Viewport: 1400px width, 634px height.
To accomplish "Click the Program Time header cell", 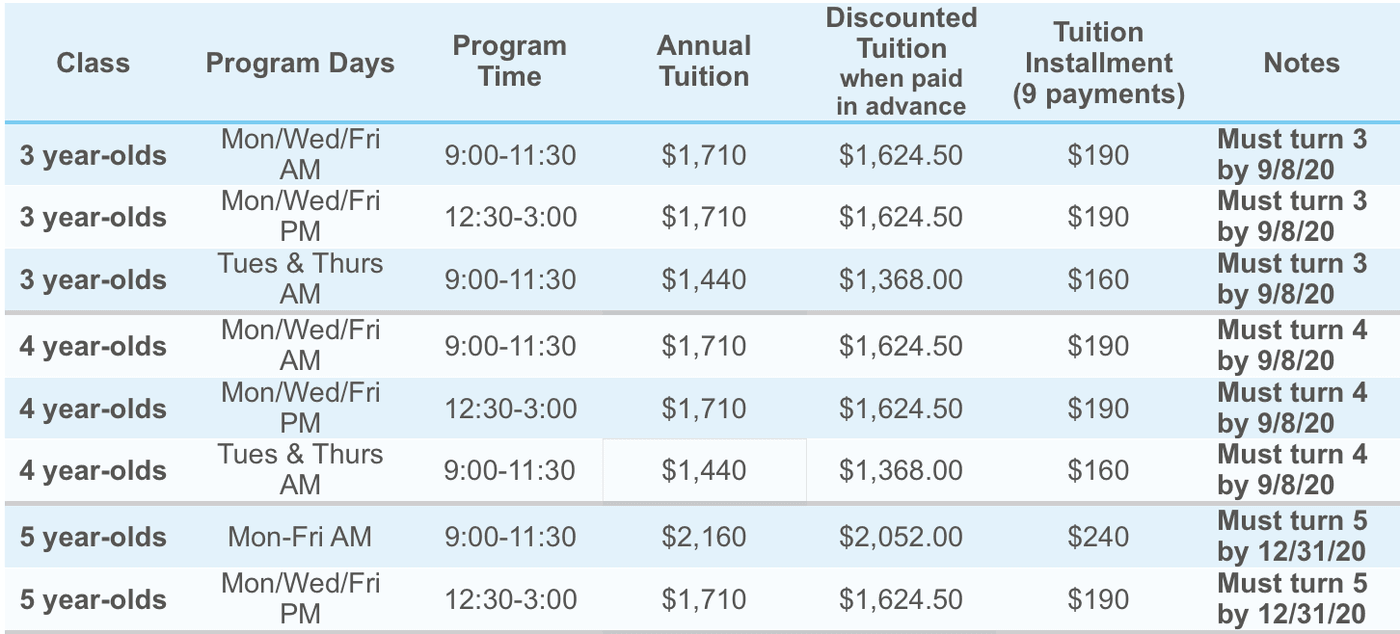I will (509, 61).
